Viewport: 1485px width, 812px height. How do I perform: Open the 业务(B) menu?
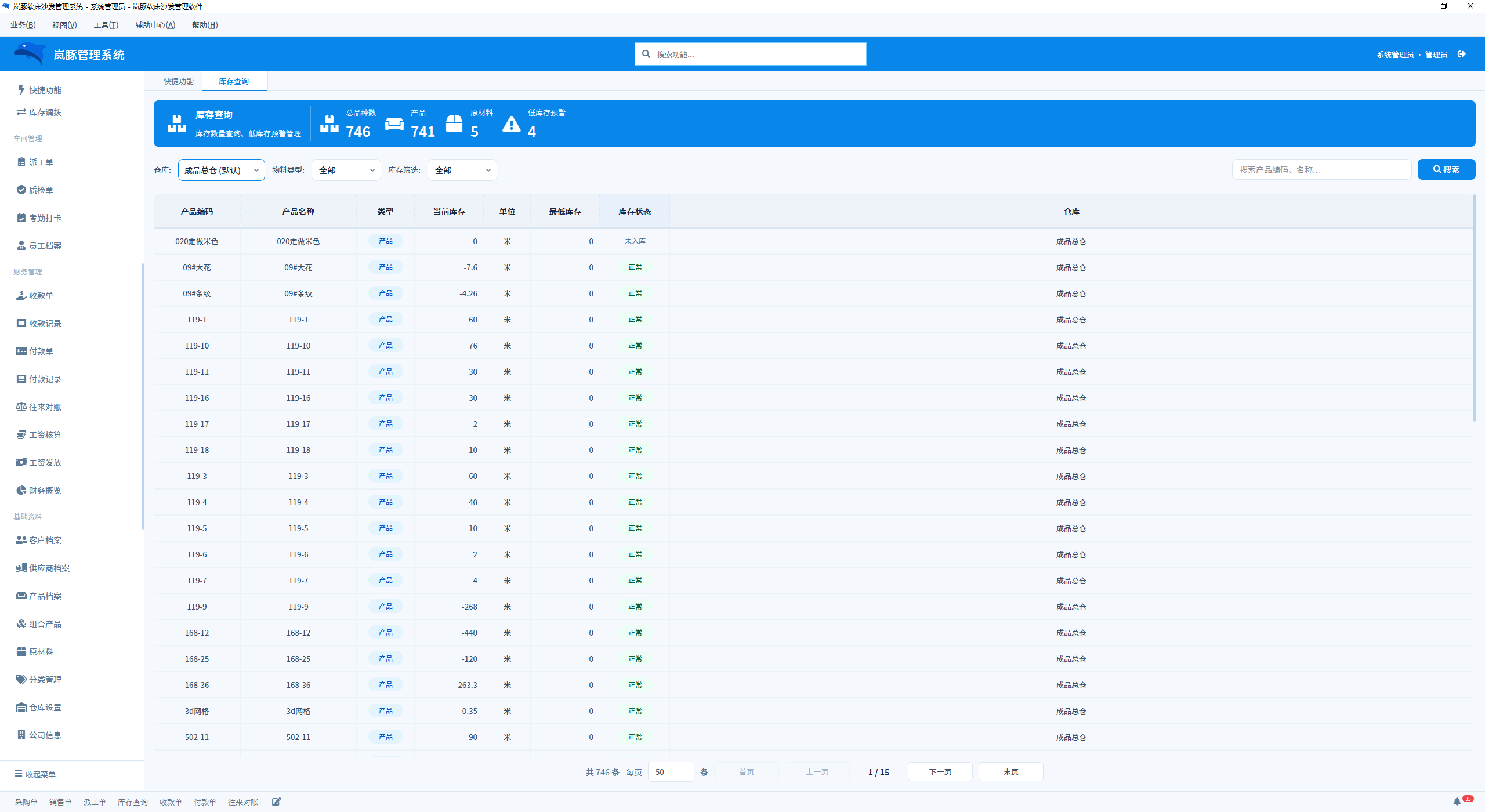(23, 25)
